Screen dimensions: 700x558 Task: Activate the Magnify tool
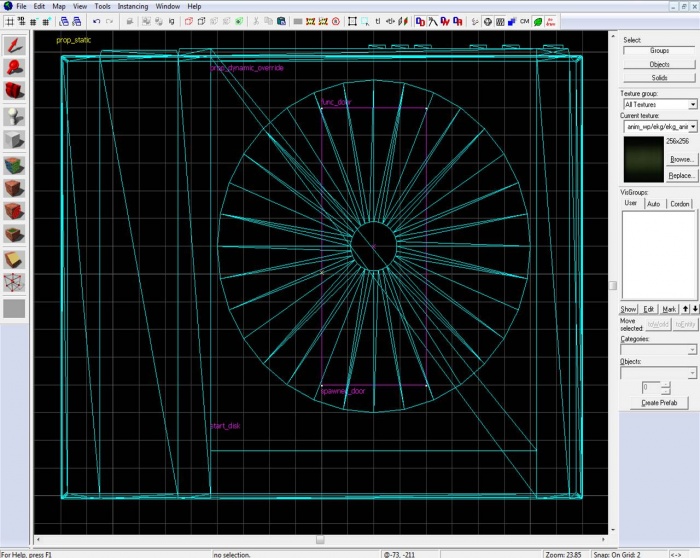[14, 68]
